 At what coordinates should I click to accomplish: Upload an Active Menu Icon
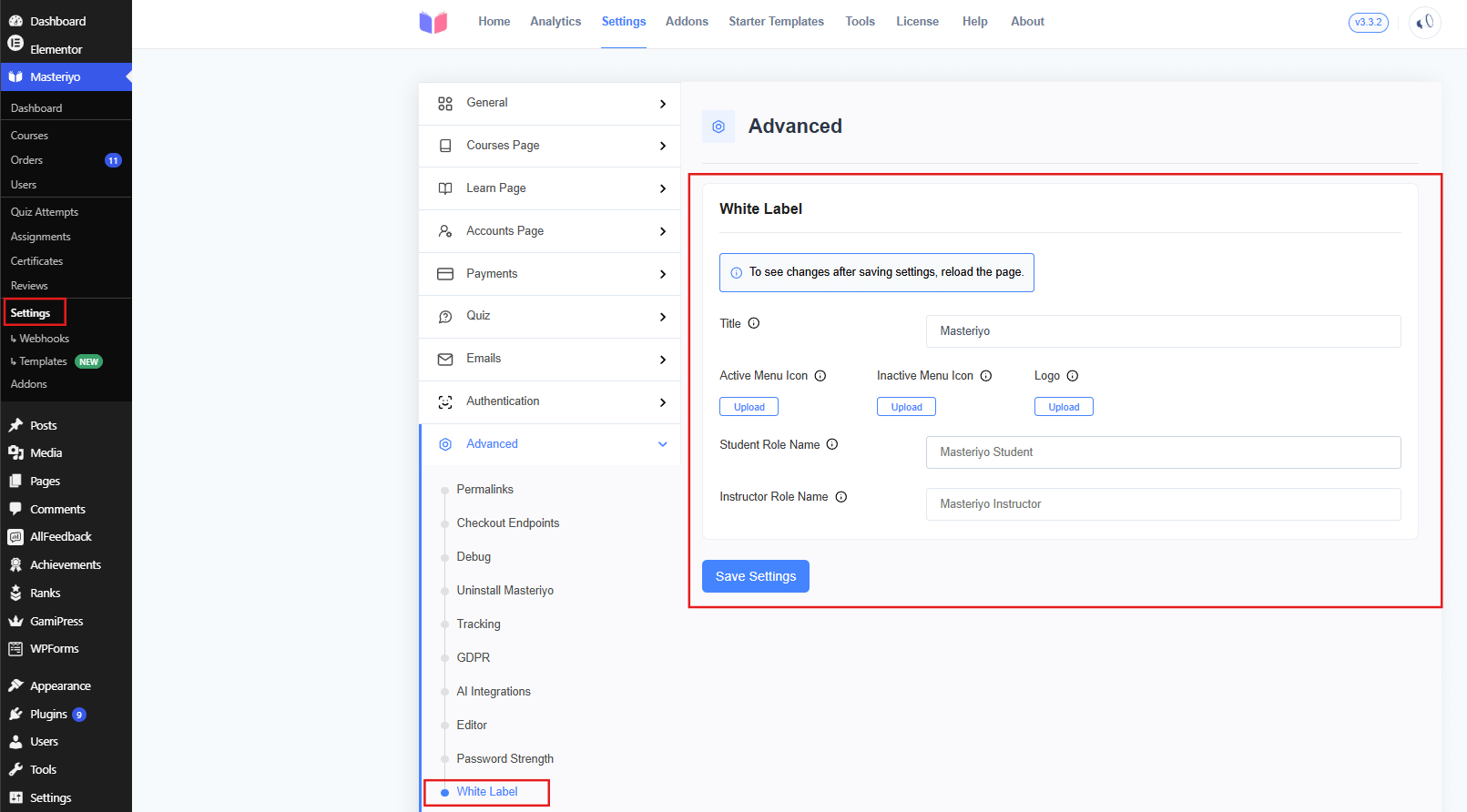tap(749, 407)
